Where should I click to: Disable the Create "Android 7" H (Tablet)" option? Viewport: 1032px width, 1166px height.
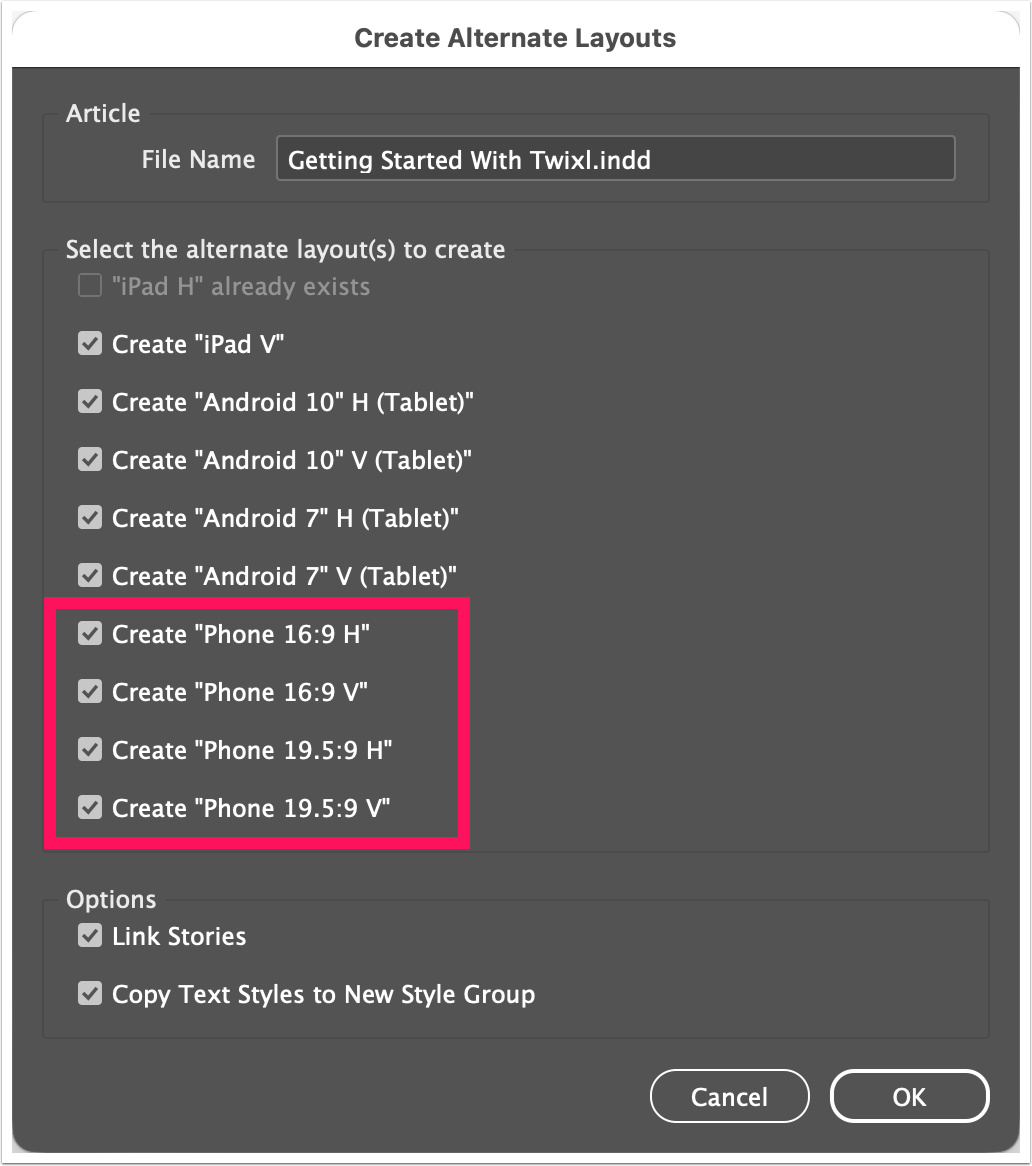click(90, 518)
